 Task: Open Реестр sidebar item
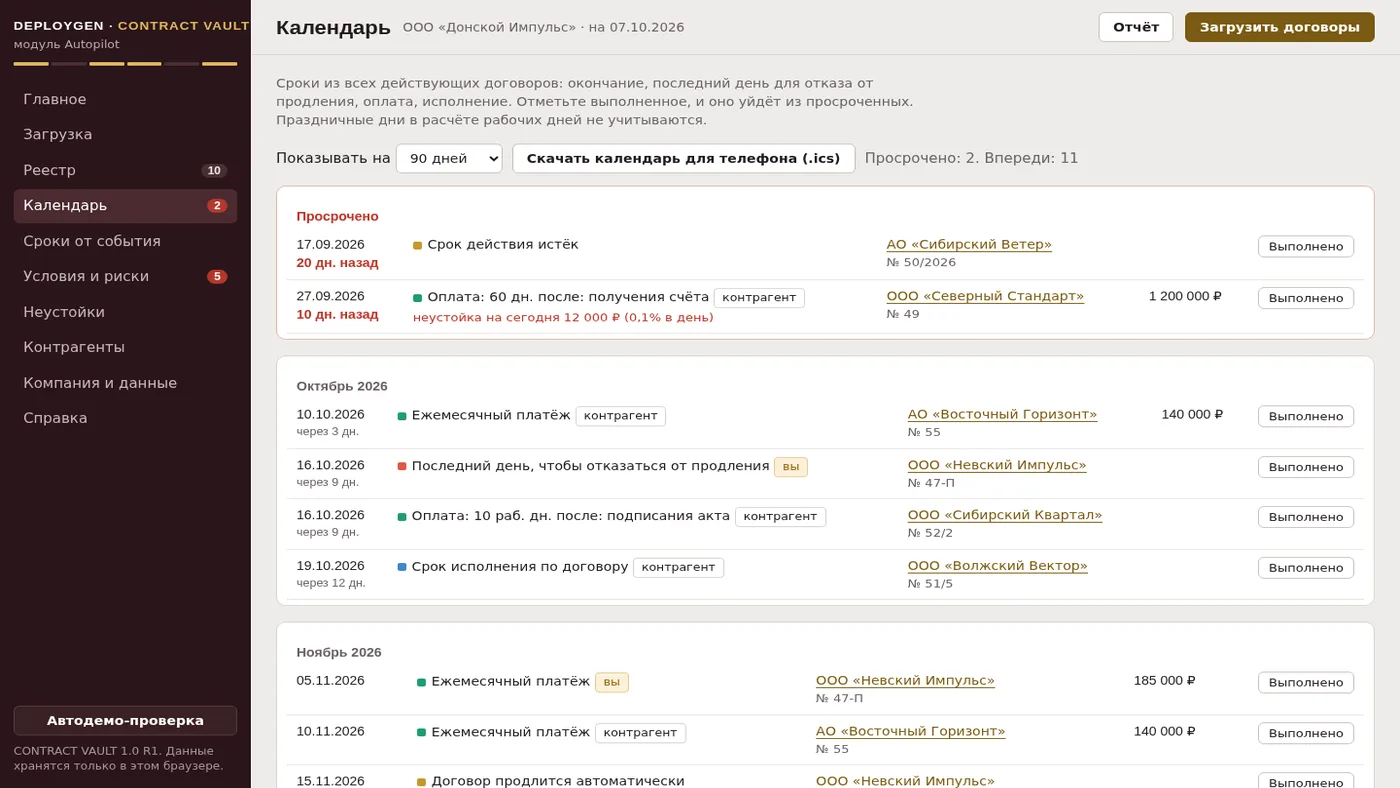click(x=125, y=170)
